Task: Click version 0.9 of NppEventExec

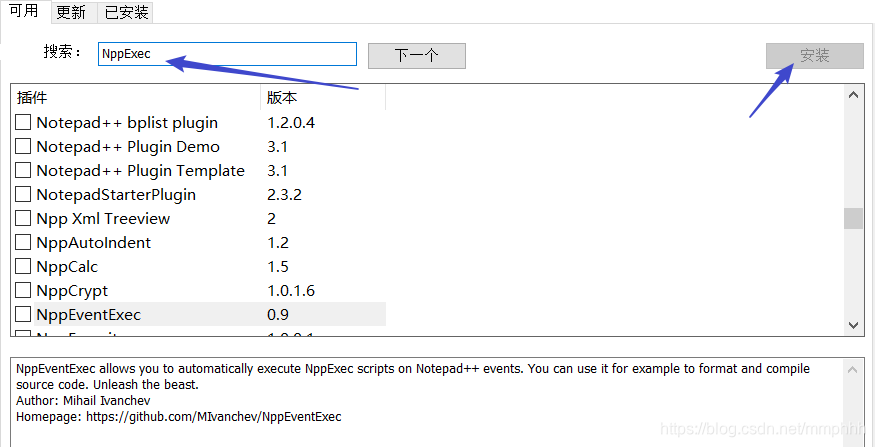Action: (x=278, y=315)
